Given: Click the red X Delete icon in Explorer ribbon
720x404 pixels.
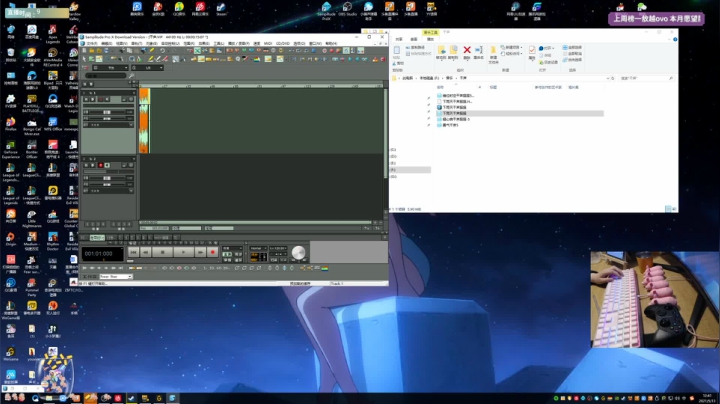Looking at the screenshot, I should pyautogui.click(x=467, y=50).
